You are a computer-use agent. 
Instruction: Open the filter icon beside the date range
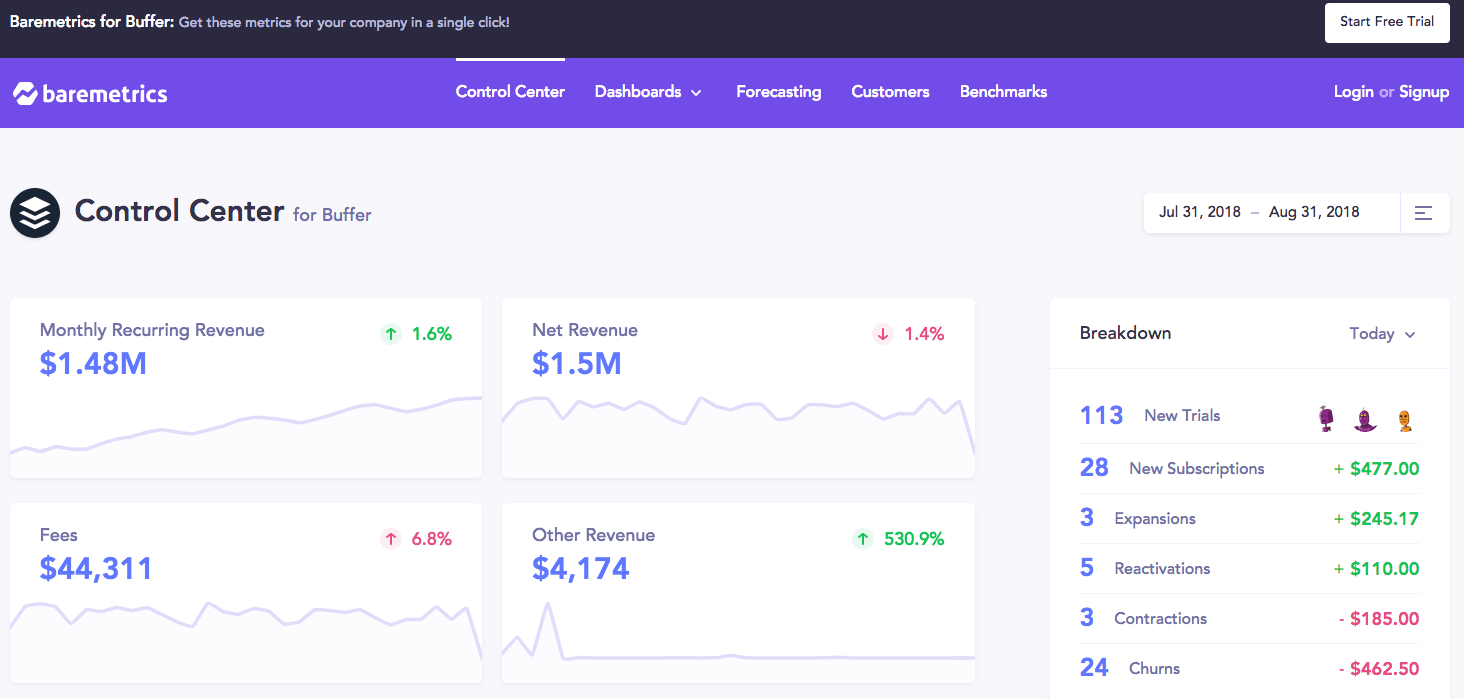[x=1424, y=212]
